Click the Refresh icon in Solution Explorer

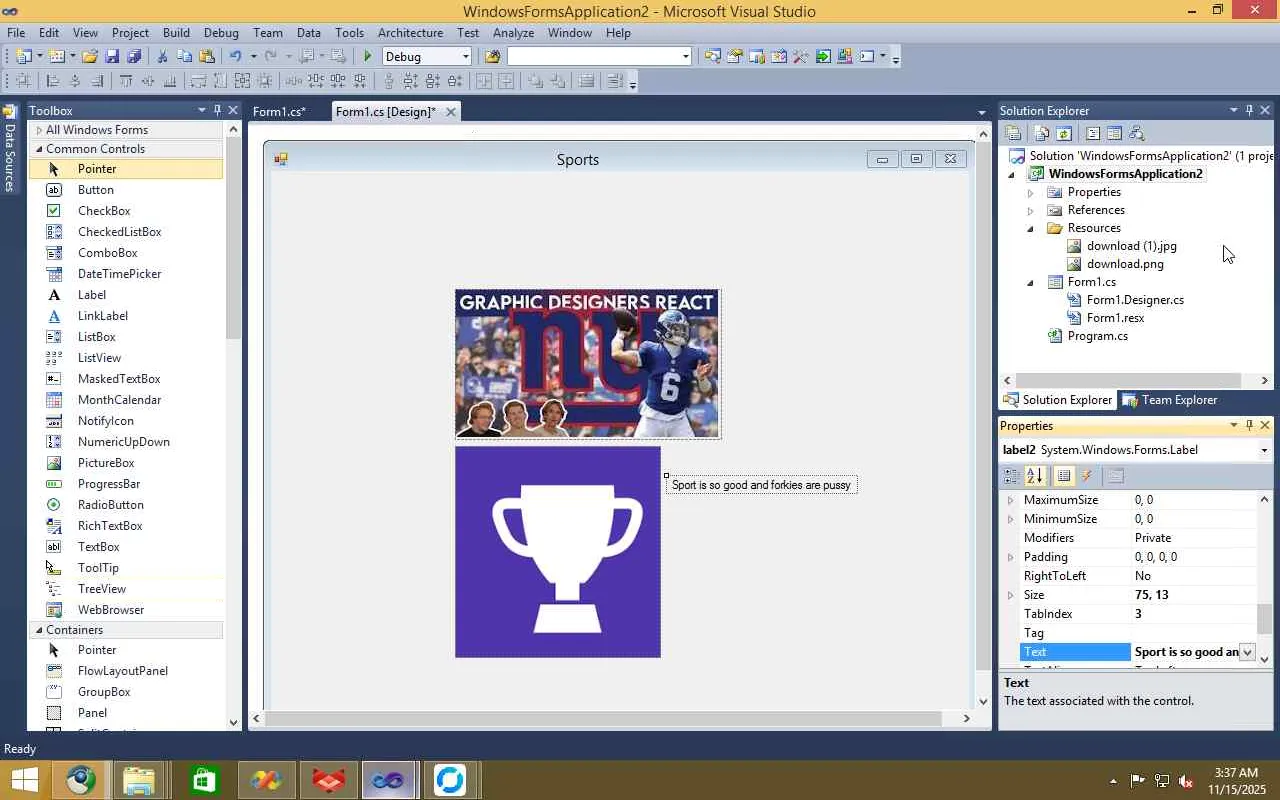[1064, 133]
